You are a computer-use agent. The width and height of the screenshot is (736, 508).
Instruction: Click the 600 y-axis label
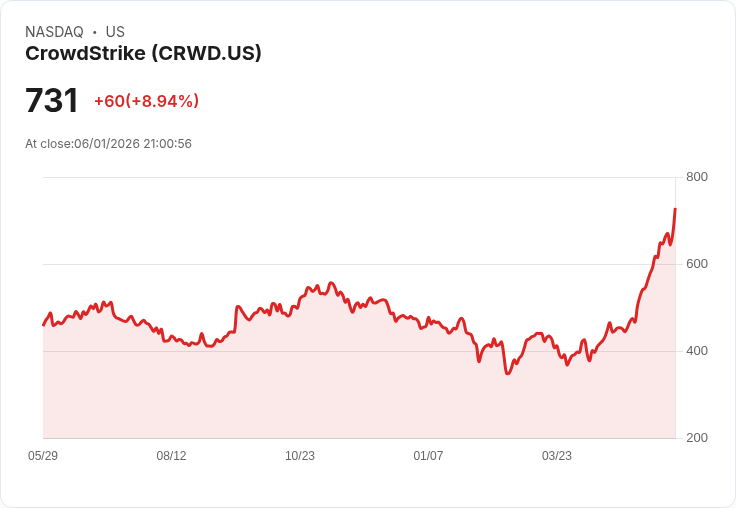pyautogui.click(x=697, y=264)
